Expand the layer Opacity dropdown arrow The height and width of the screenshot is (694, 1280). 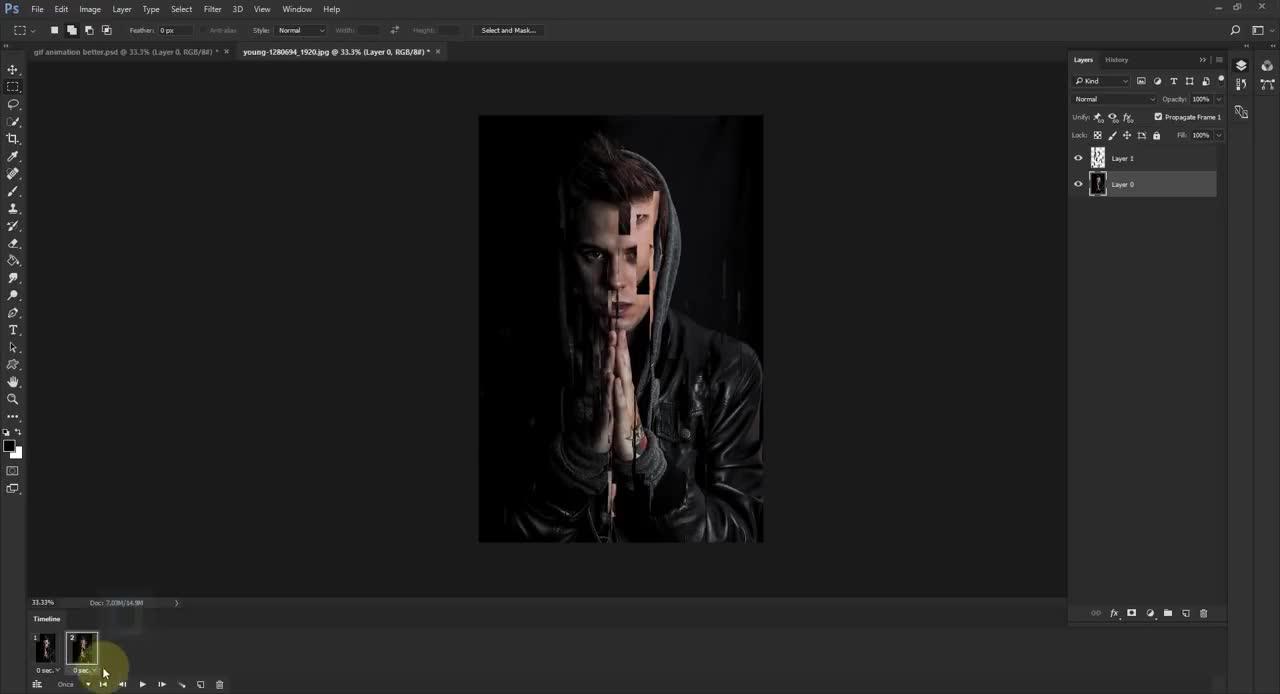pos(1218,99)
